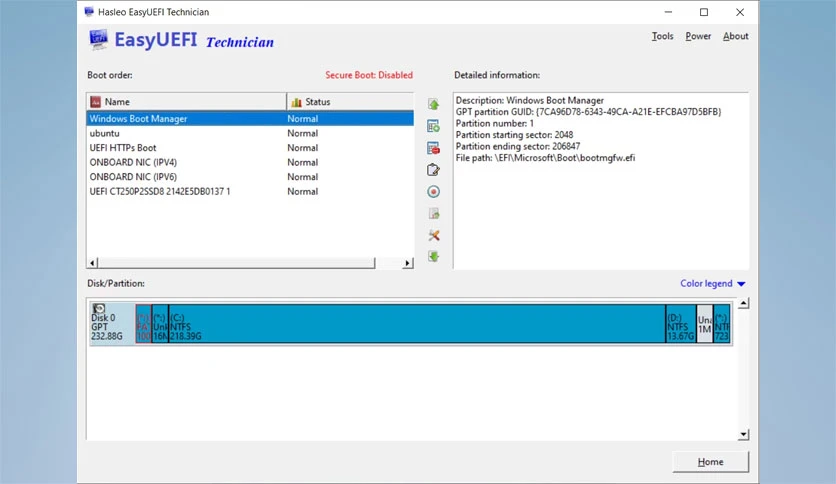Screen dimensions: 836x484
Task: Click the File path bootmgfw.efi line
Action: tap(545, 158)
